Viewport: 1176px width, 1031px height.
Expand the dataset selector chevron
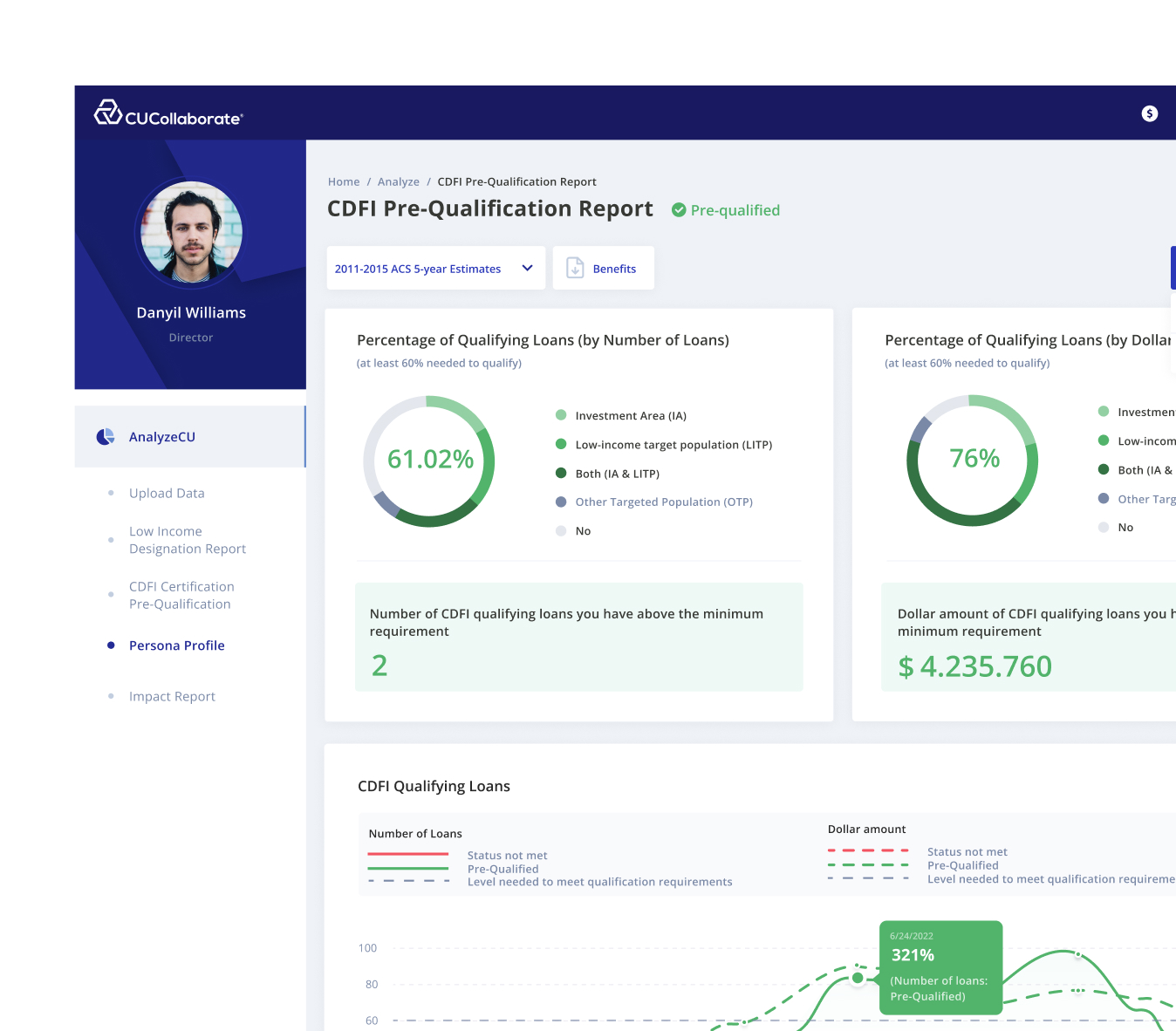point(527,268)
